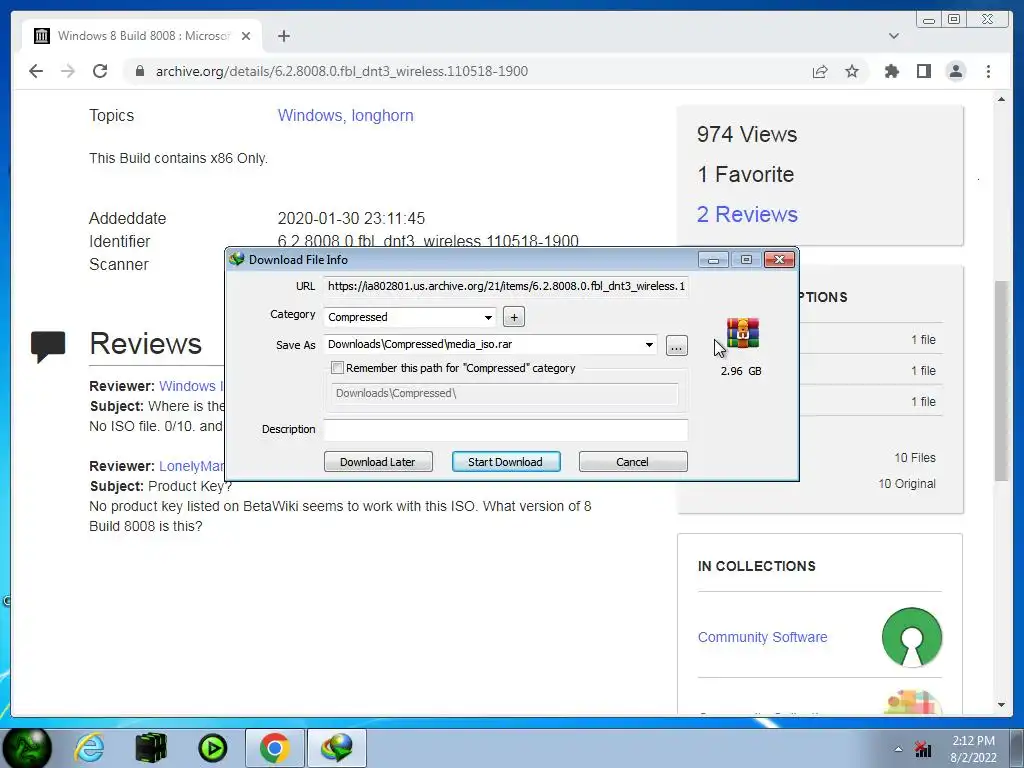The image size is (1024, 768).
Task: Go back in Chrome browser
Action: point(36,71)
